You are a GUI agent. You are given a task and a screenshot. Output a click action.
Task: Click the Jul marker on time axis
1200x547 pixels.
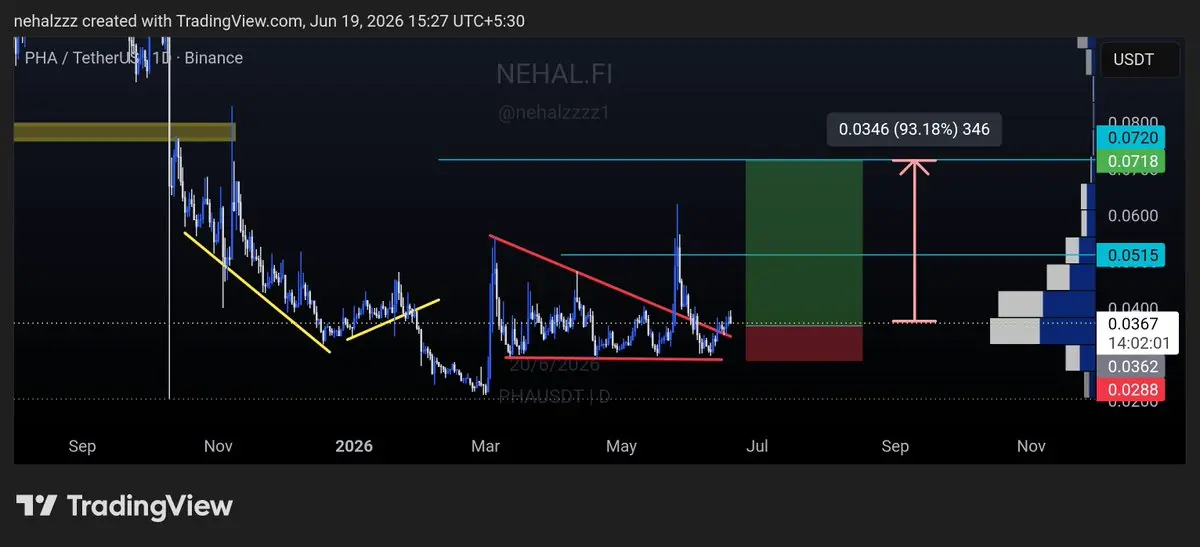757,446
